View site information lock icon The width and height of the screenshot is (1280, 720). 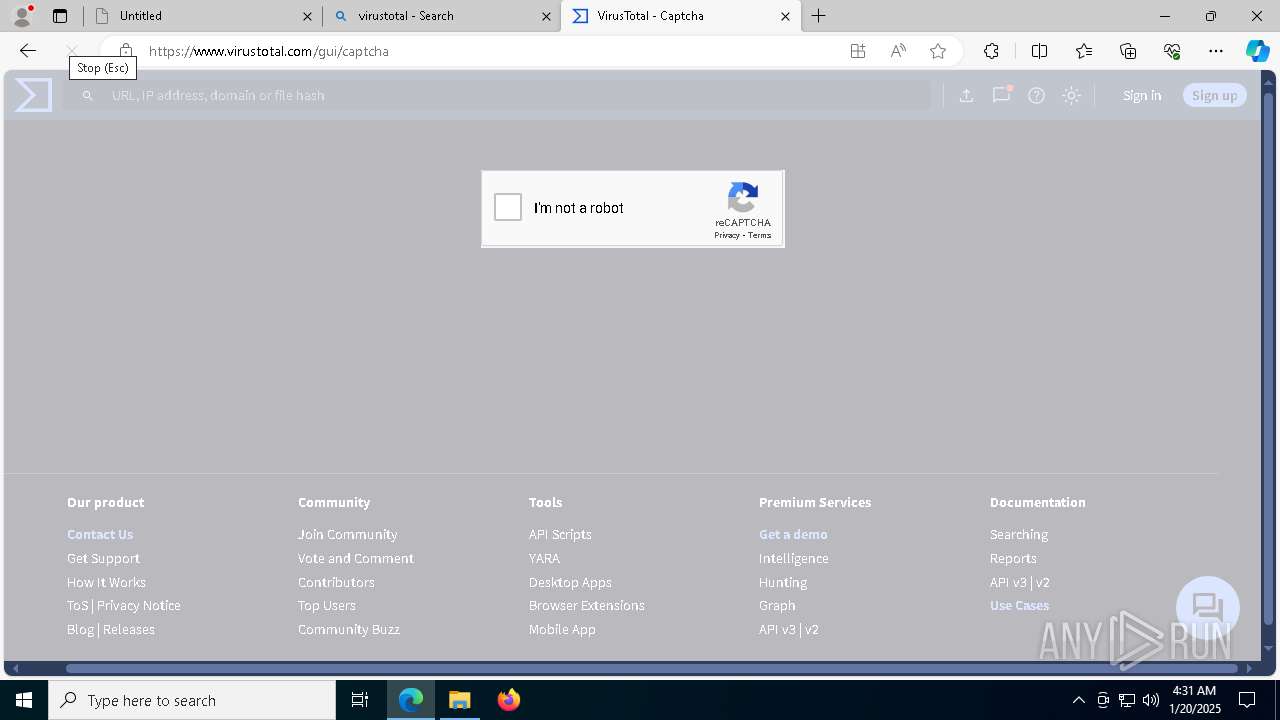[x=125, y=51]
